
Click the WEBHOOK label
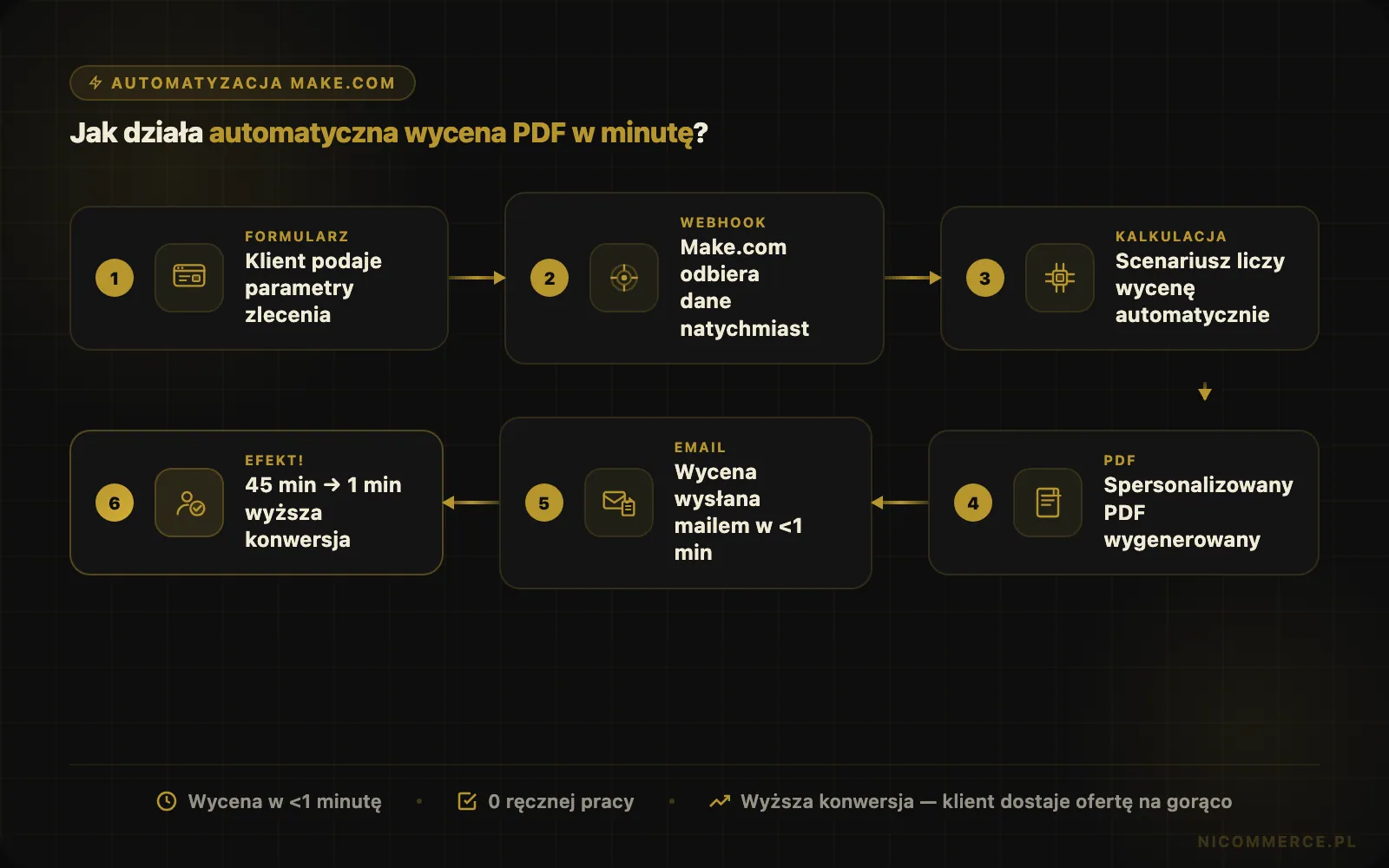click(723, 222)
